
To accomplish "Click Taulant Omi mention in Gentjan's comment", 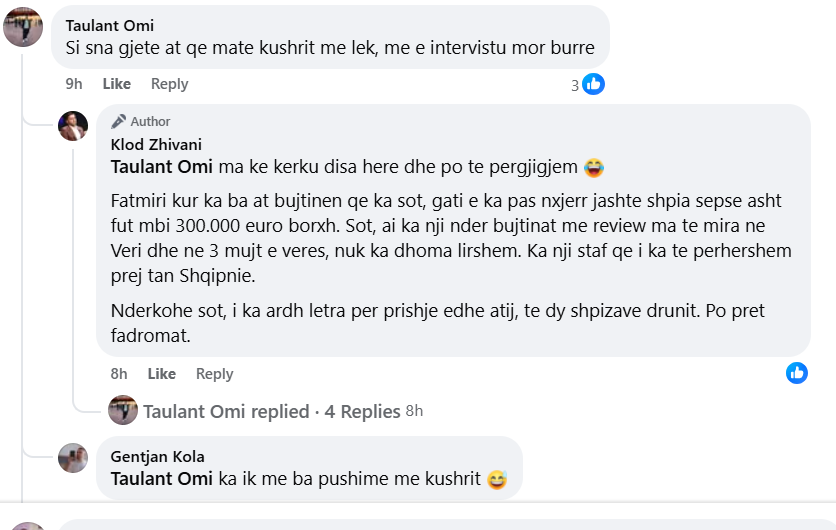I will 161,479.
